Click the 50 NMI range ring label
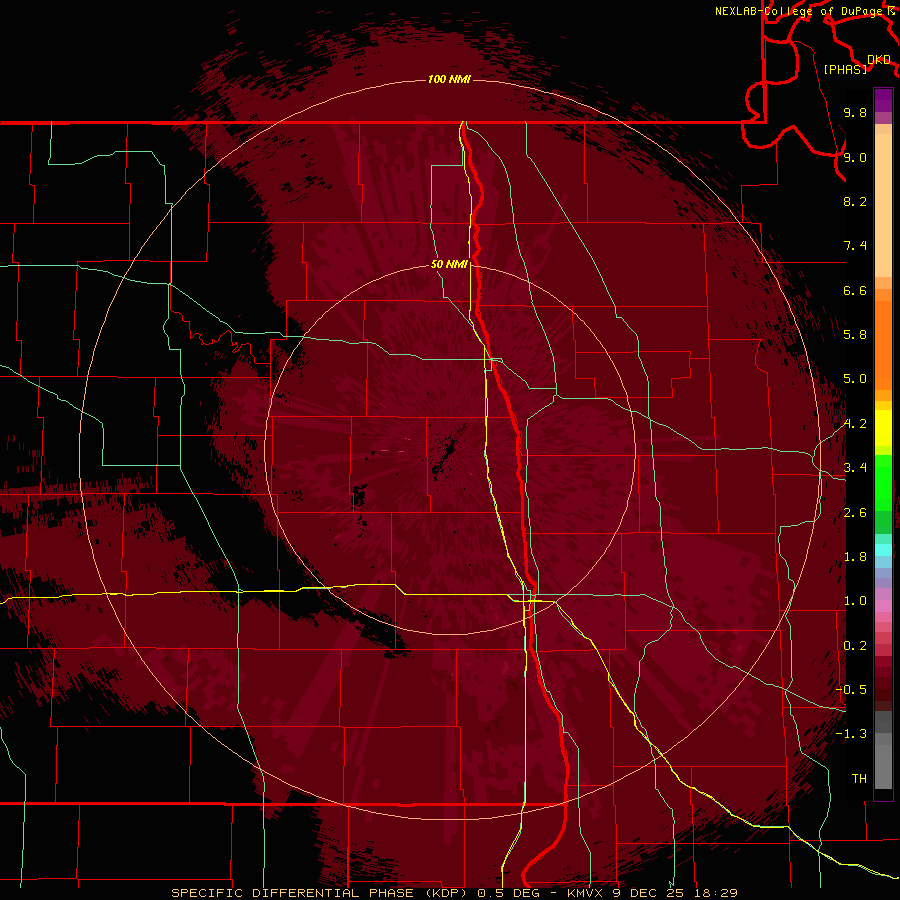The height and width of the screenshot is (900, 900). coord(449,264)
